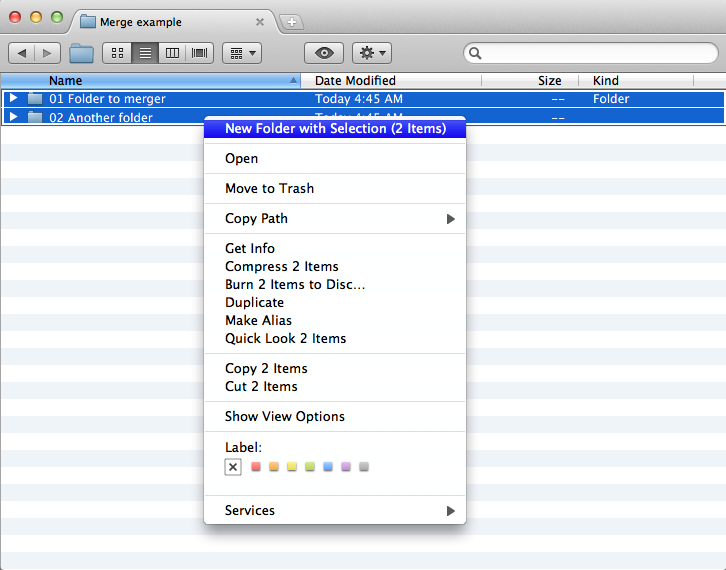The height and width of the screenshot is (570, 726).
Task: Apply the orange label color
Action: (x=274, y=466)
